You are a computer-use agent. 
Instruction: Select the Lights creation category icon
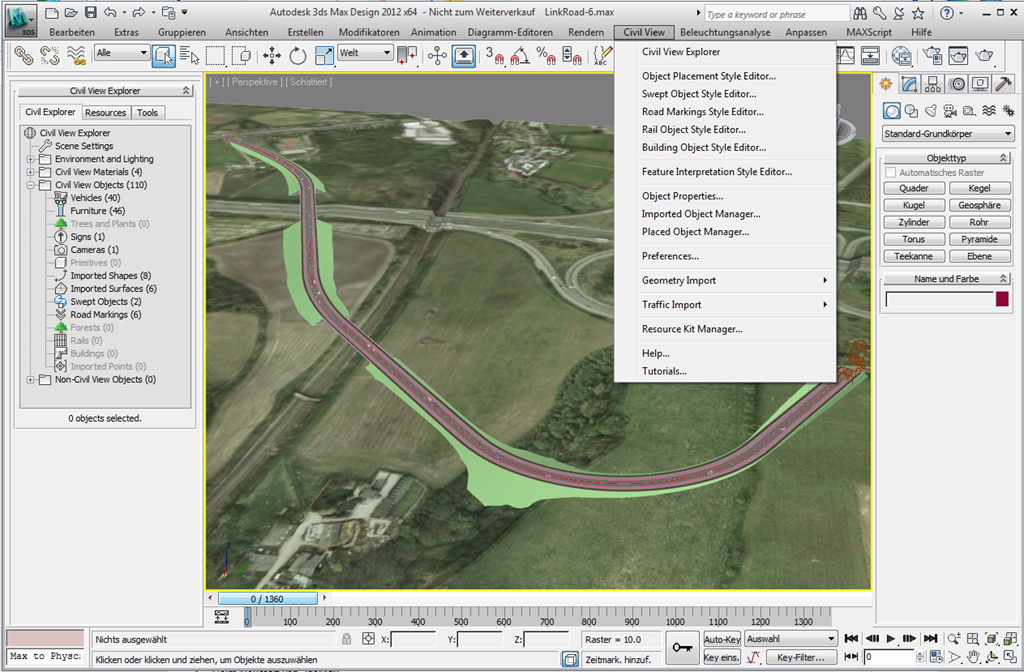pyautogui.click(x=932, y=110)
